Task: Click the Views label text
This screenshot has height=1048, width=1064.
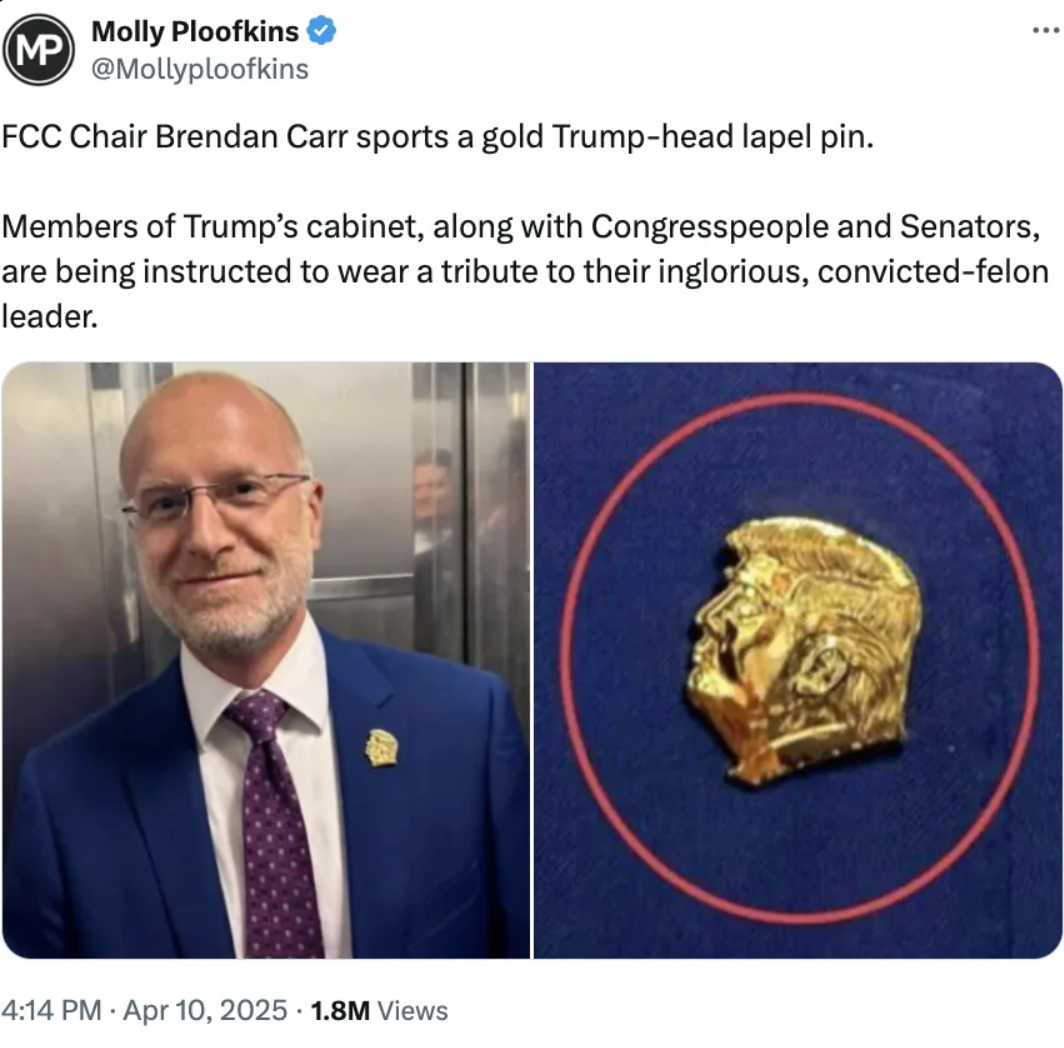Action: click(x=413, y=1011)
